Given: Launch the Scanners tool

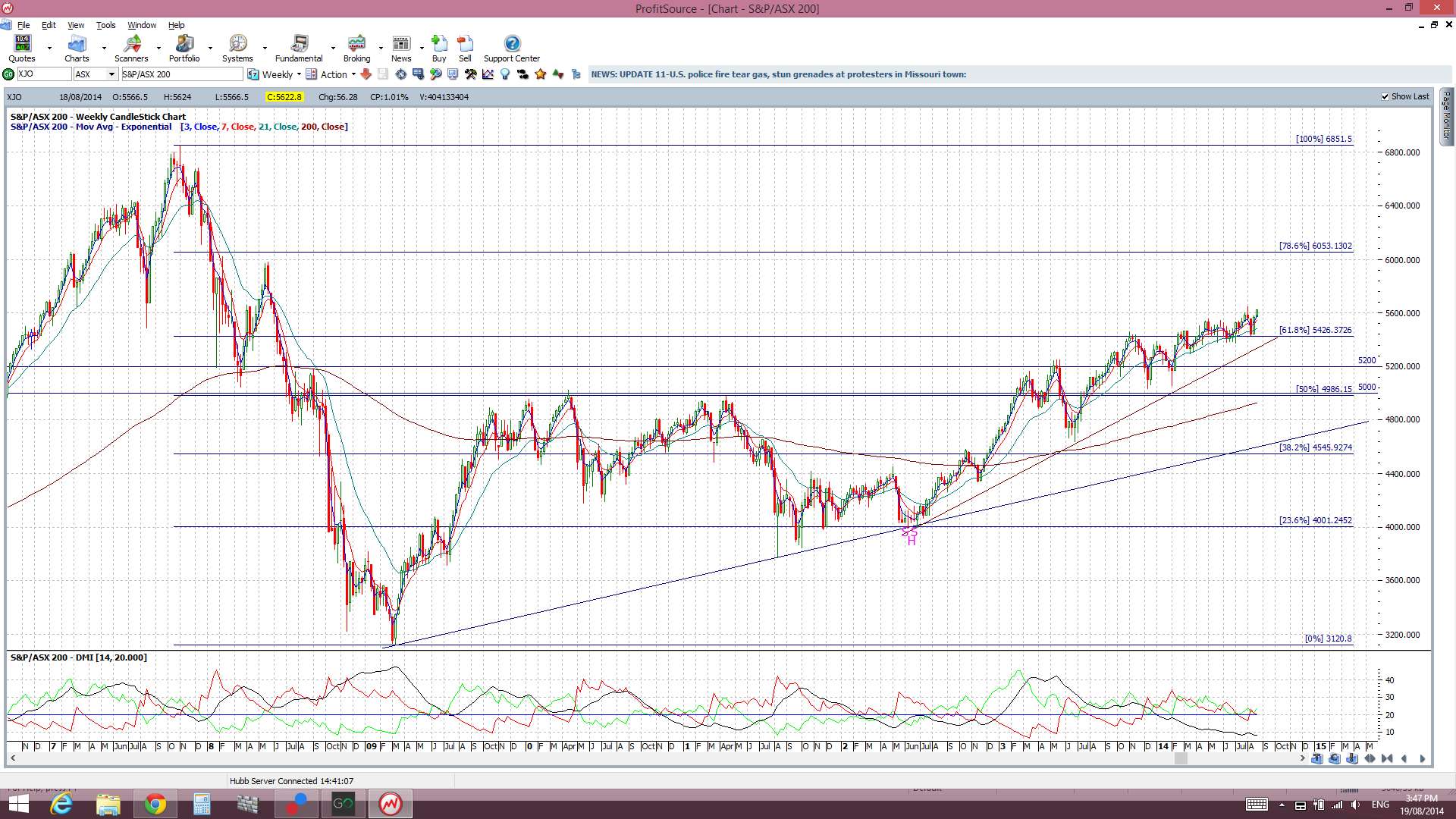Looking at the screenshot, I should tap(131, 49).
